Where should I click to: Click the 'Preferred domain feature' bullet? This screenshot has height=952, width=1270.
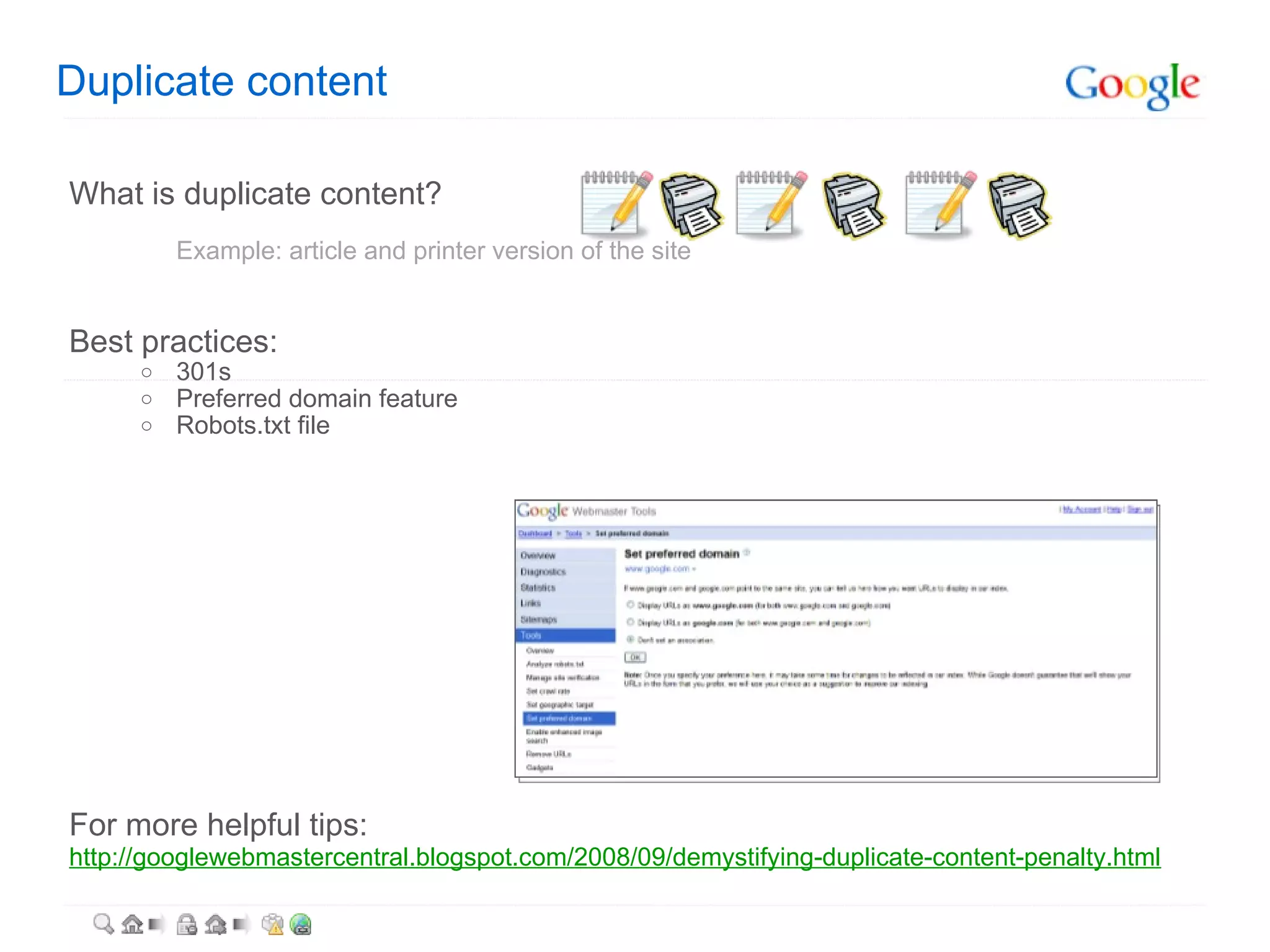(316, 399)
